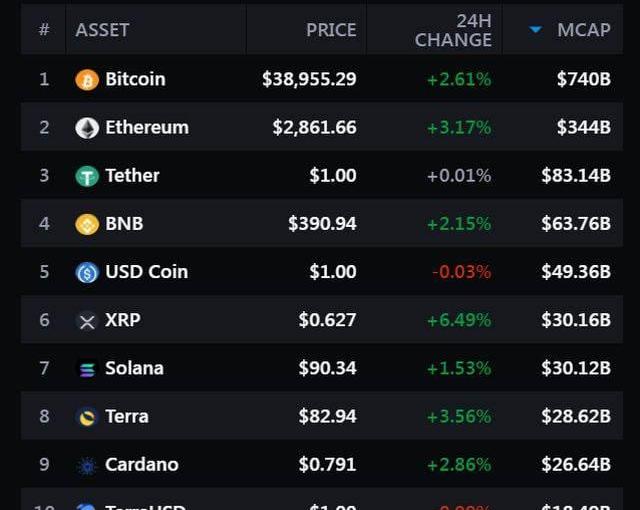The height and width of the screenshot is (510, 640).
Task: Toggle sort arrow beside MCAP header
Action: pos(535,29)
